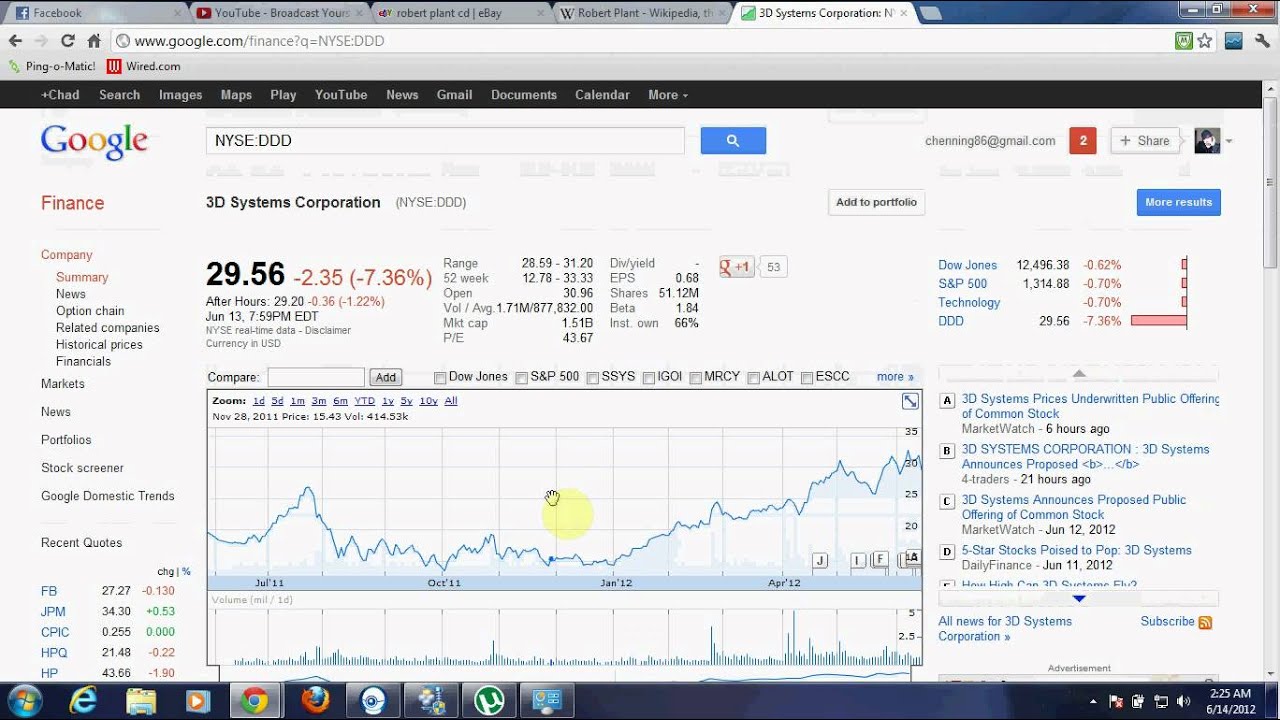Click news marker B beside headline
This screenshot has height=720, width=1280.
tap(947, 451)
